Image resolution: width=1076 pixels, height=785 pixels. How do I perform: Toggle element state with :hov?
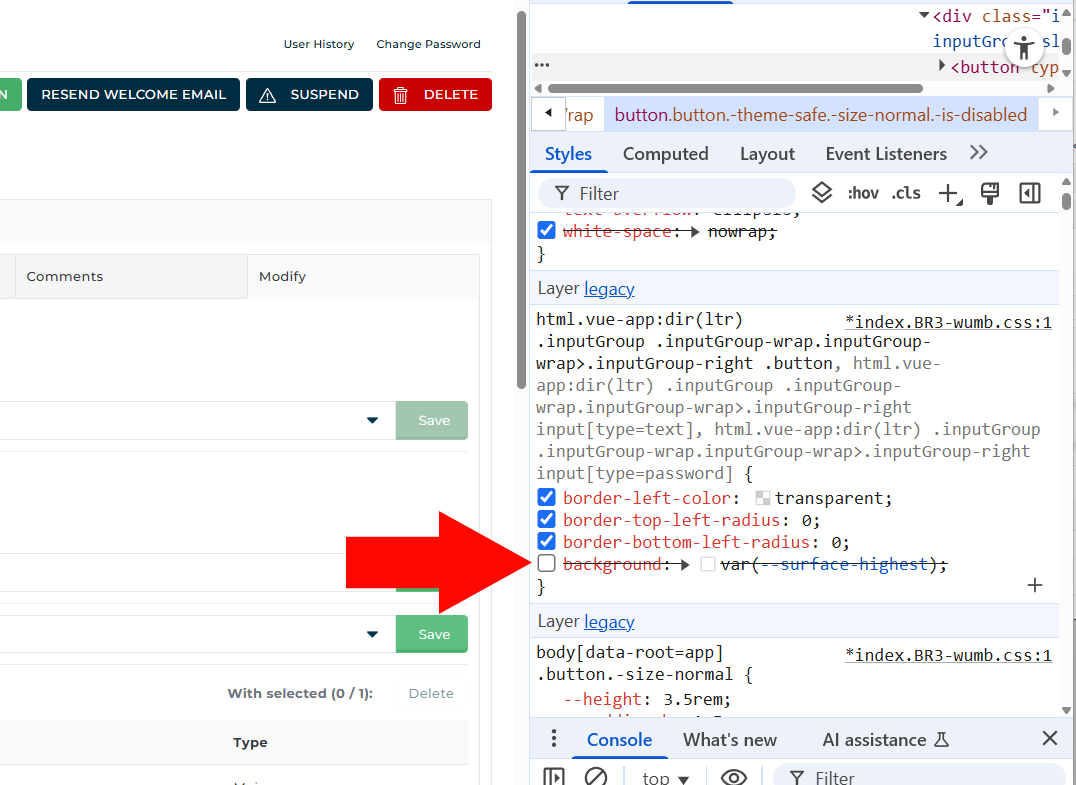863,194
